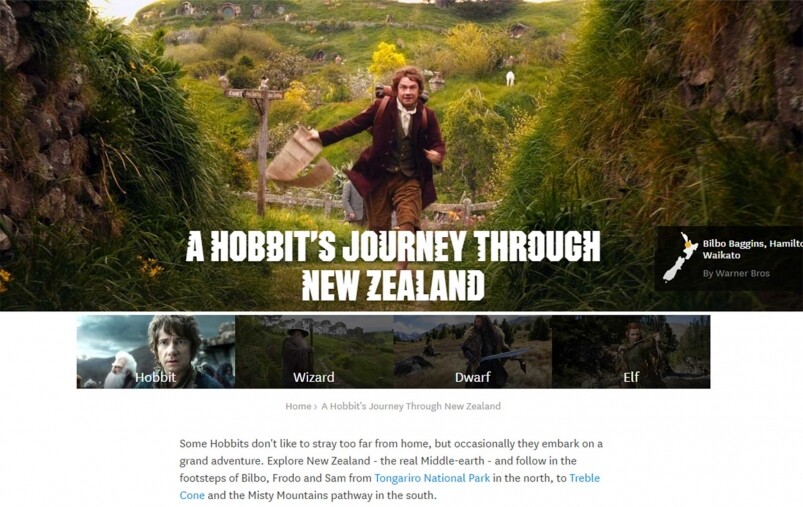
Task: Click the Hobbit's Journey headline text
Action: coord(393,266)
